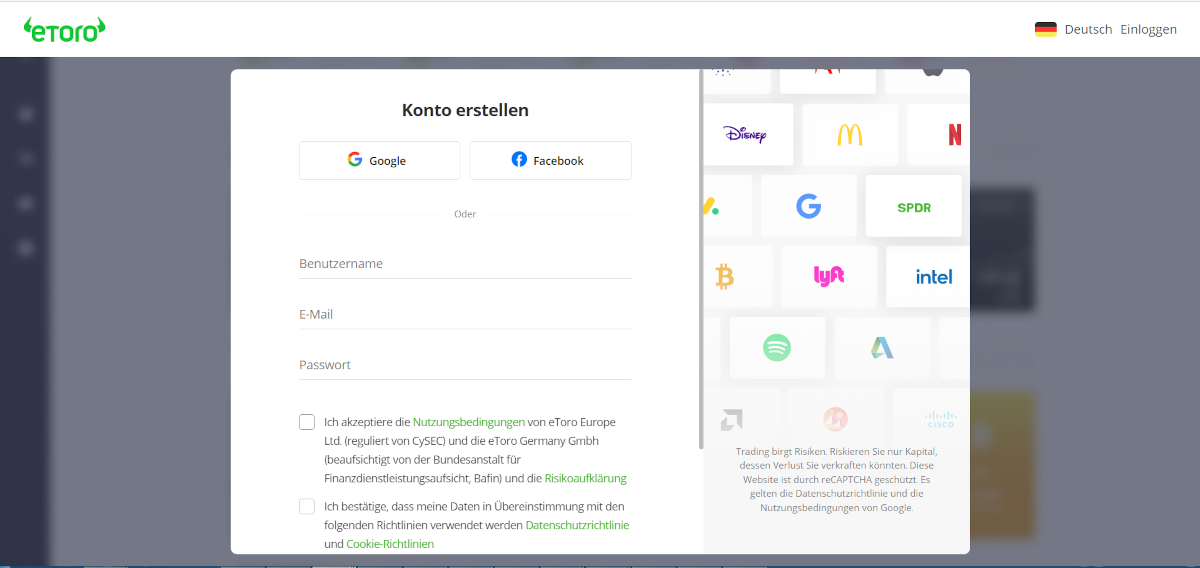This screenshot has width=1200, height=568.
Task: Click the Netflix logo tile
Action: [939, 134]
